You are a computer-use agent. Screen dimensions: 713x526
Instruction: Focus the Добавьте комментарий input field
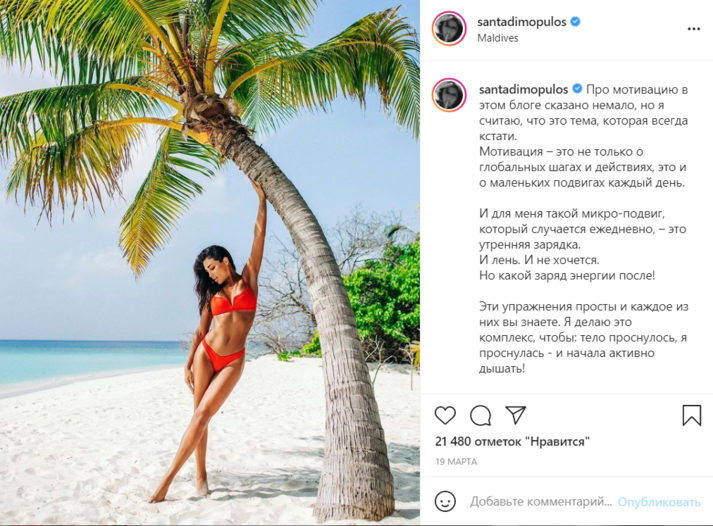click(x=541, y=501)
